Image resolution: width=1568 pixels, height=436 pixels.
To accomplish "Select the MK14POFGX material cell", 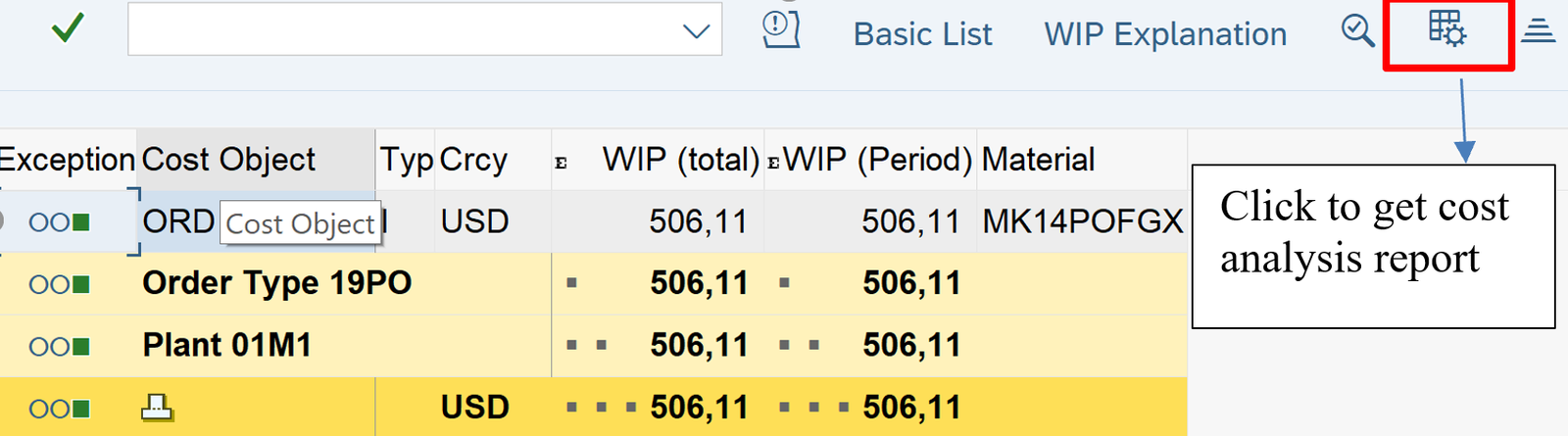I will (x=1082, y=222).
